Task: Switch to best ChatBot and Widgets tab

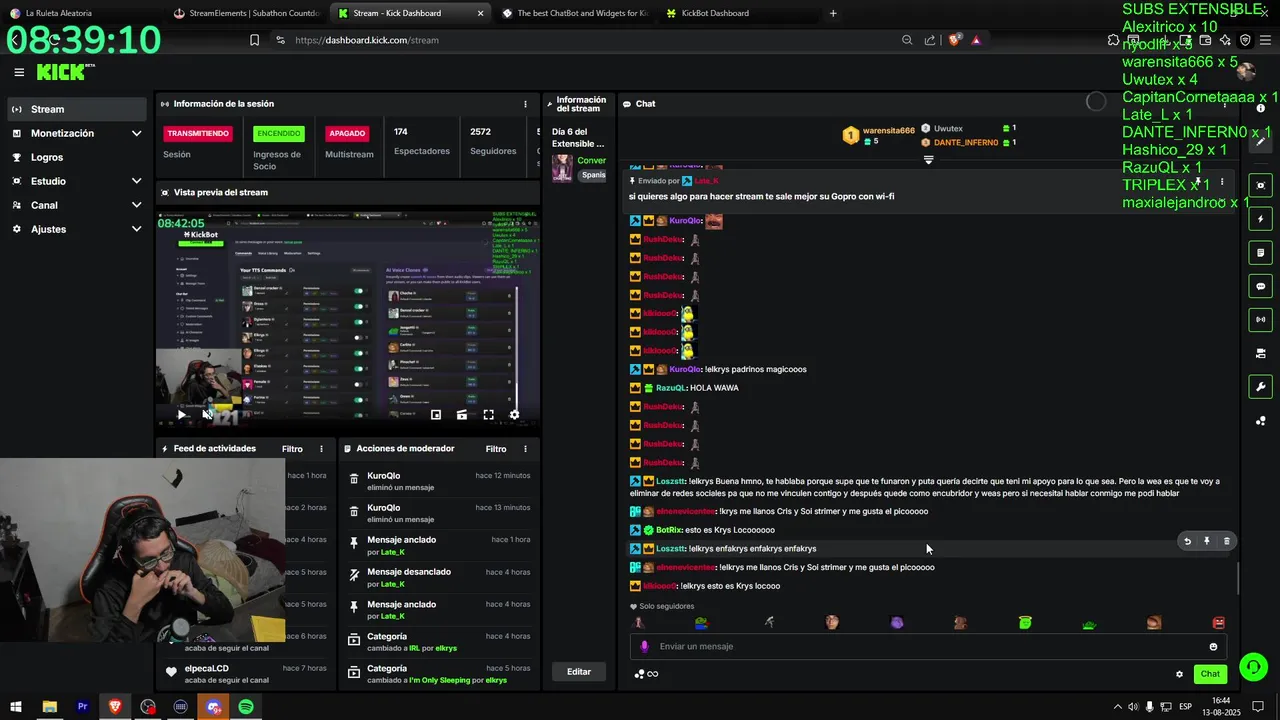Action: tap(574, 13)
